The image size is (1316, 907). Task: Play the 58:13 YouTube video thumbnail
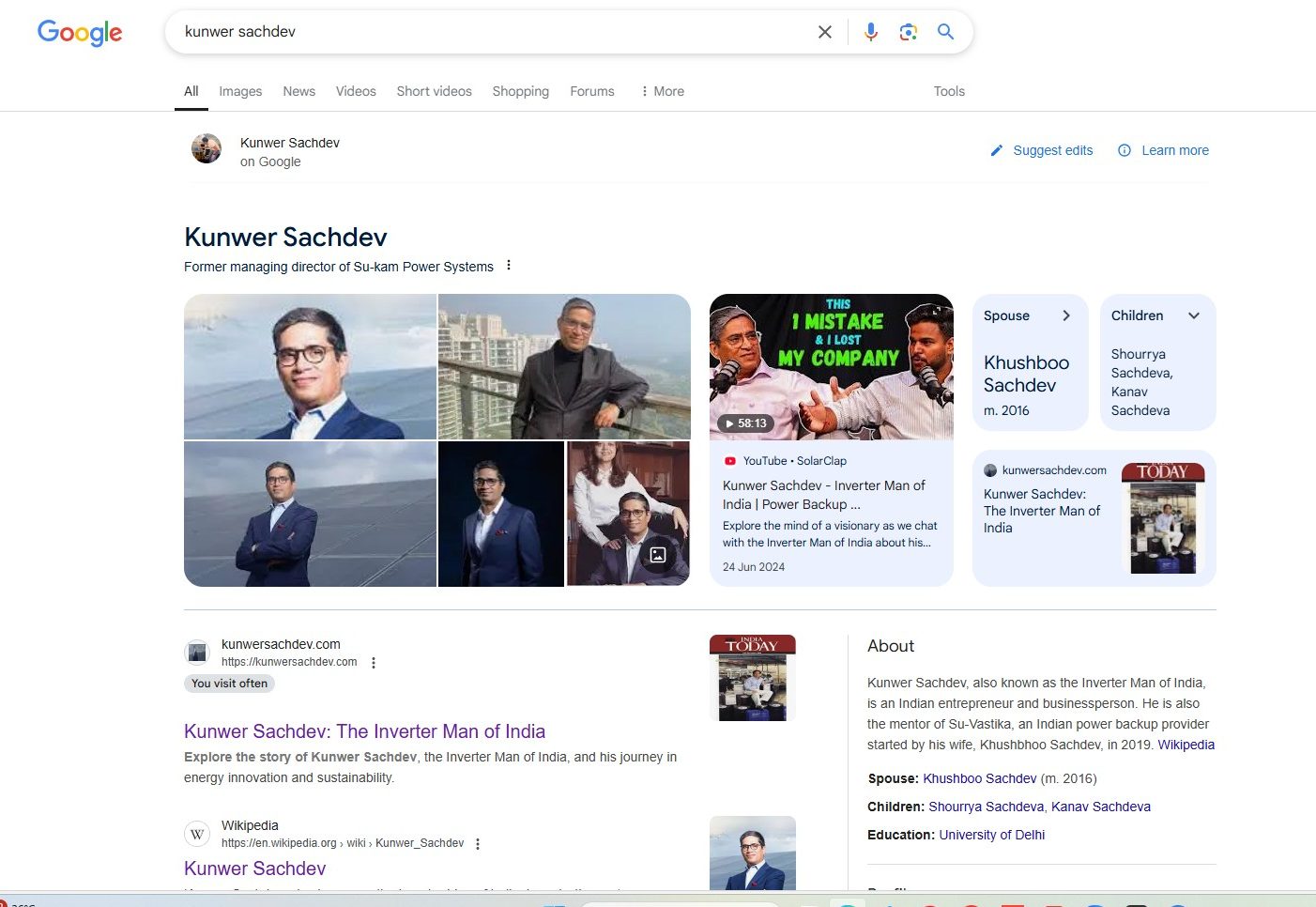pos(832,367)
